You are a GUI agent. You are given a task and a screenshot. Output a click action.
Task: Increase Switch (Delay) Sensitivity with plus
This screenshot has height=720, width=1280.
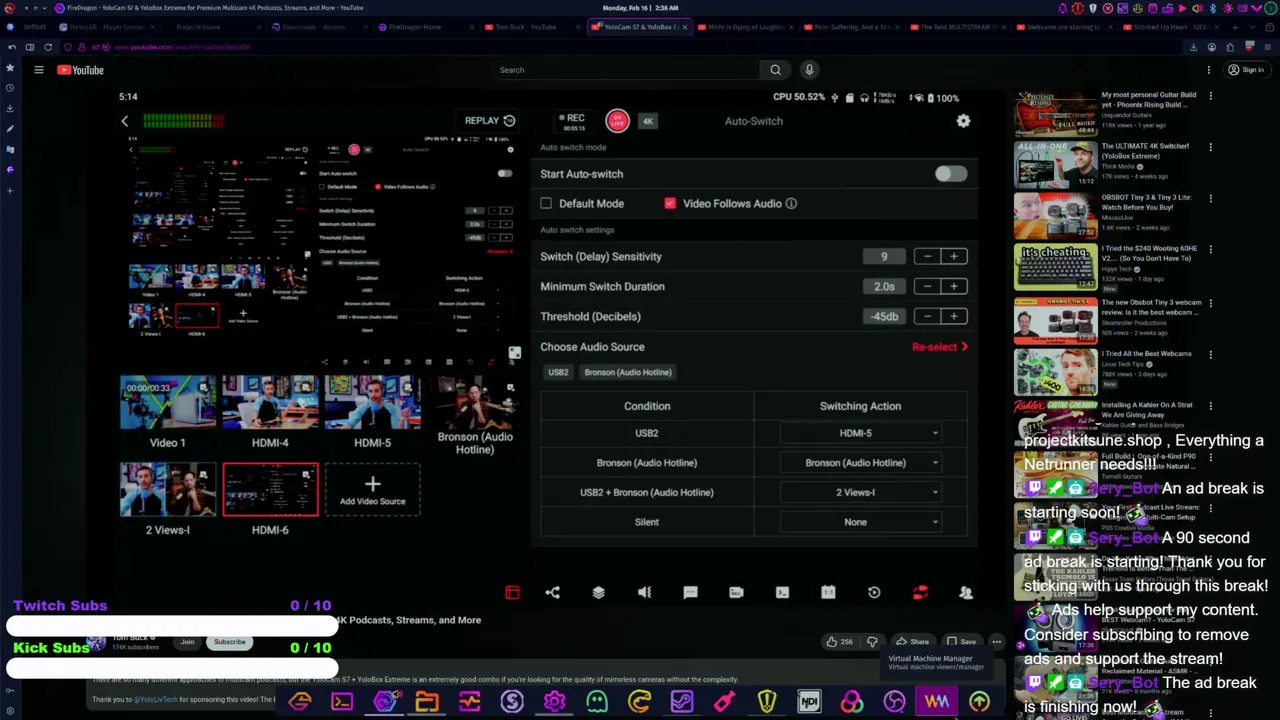click(954, 257)
